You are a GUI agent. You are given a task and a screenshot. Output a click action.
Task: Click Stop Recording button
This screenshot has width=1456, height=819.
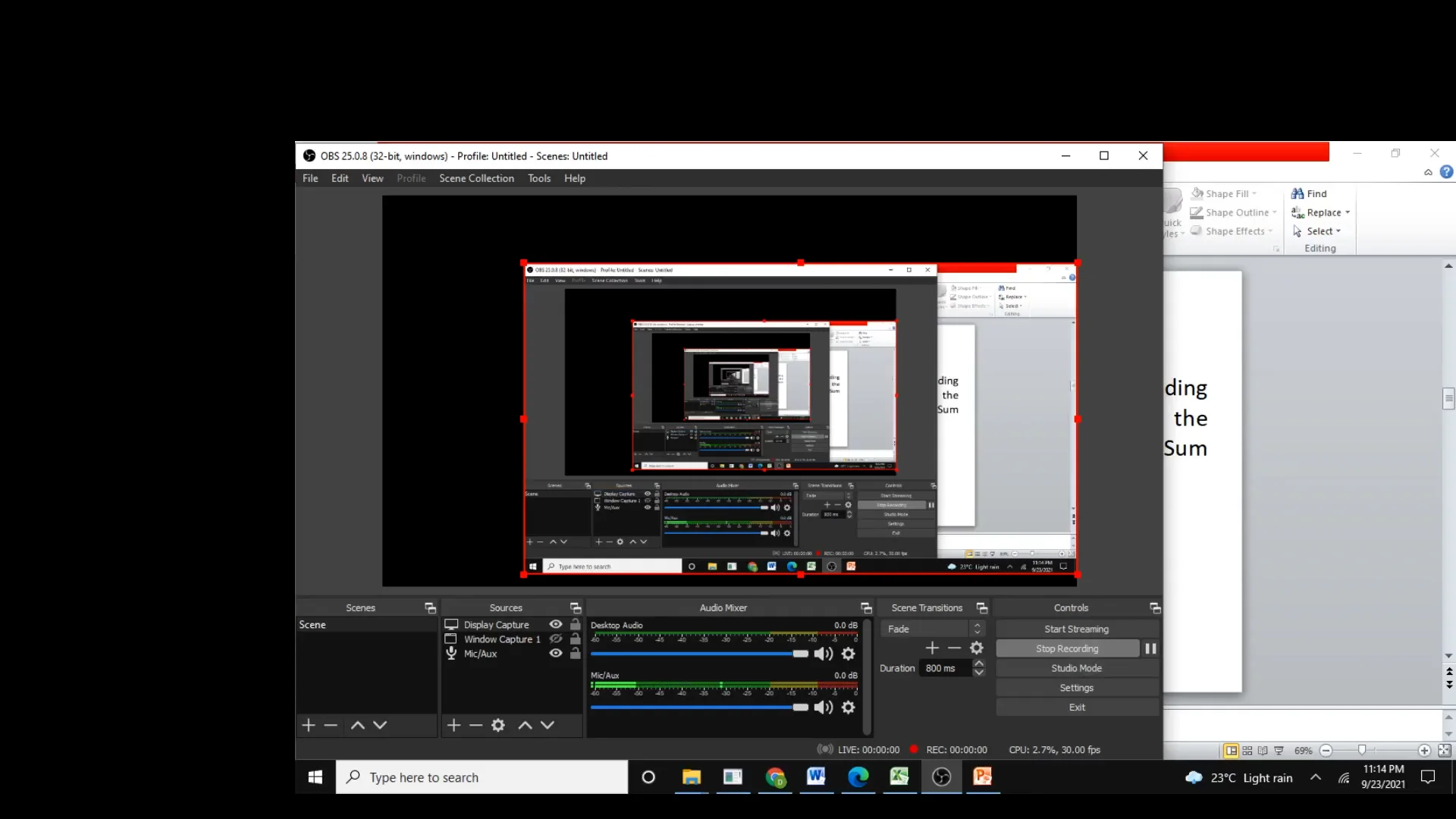(1067, 648)
